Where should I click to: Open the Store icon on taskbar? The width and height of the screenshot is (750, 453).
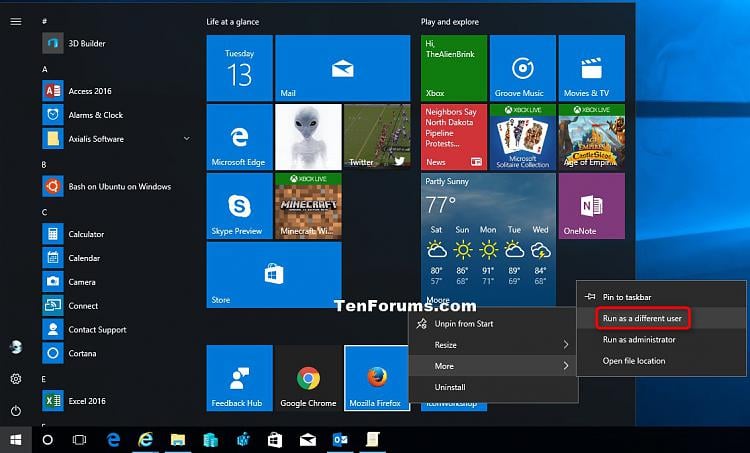pos(275,440)
